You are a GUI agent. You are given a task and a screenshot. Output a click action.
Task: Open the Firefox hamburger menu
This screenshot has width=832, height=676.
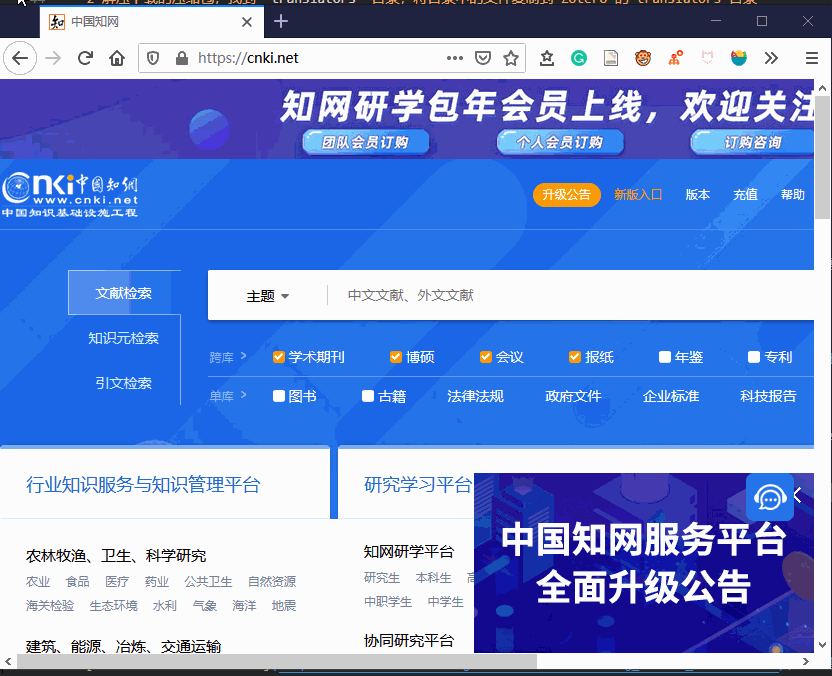coord(811,58)
